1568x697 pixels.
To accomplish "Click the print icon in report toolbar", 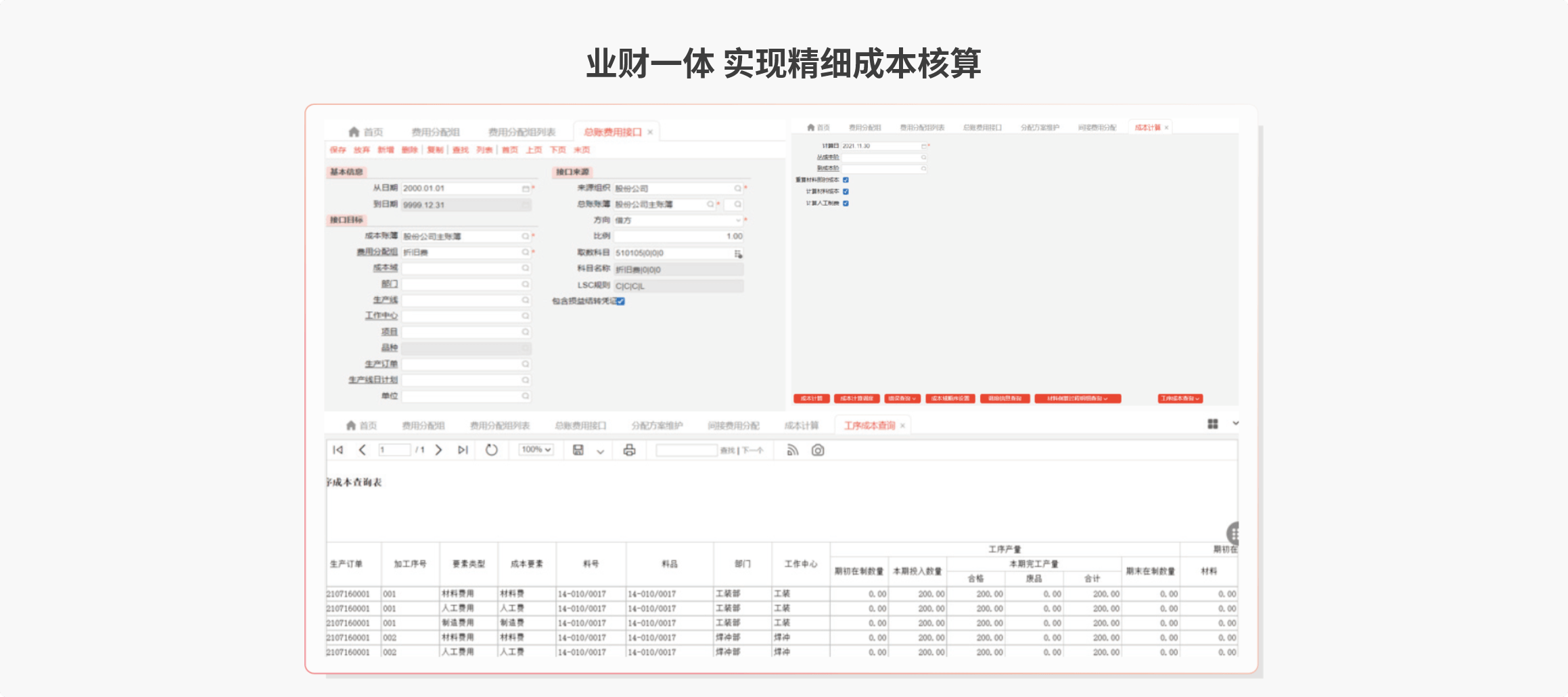I will click(629, 450).
